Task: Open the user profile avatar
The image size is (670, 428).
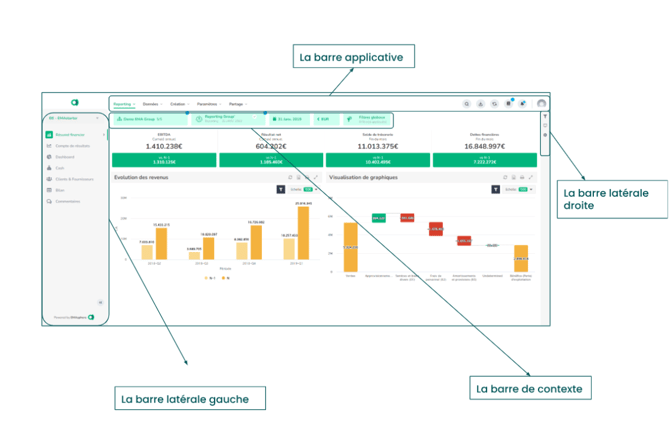Action: [542, 104]
